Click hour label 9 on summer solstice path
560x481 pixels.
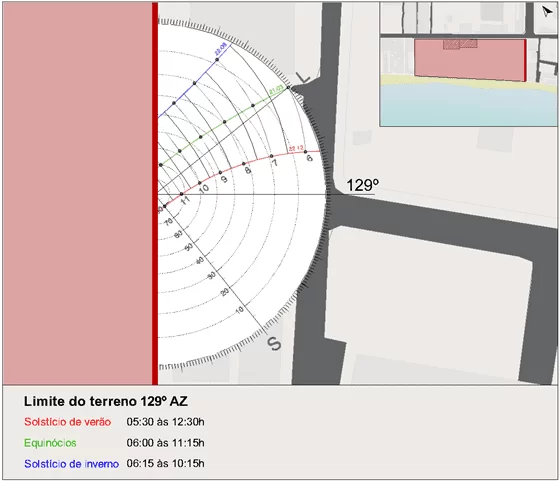pyautogui.click(x=224, y=179)
